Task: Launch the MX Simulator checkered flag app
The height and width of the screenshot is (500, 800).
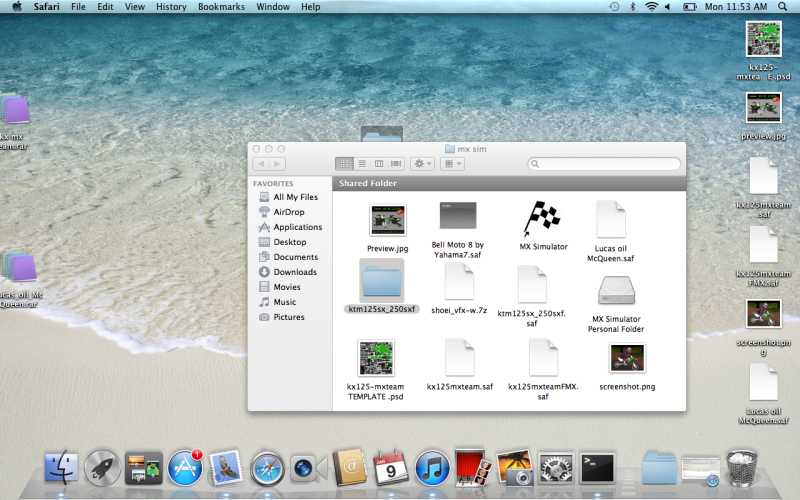Action: (542, 218)
